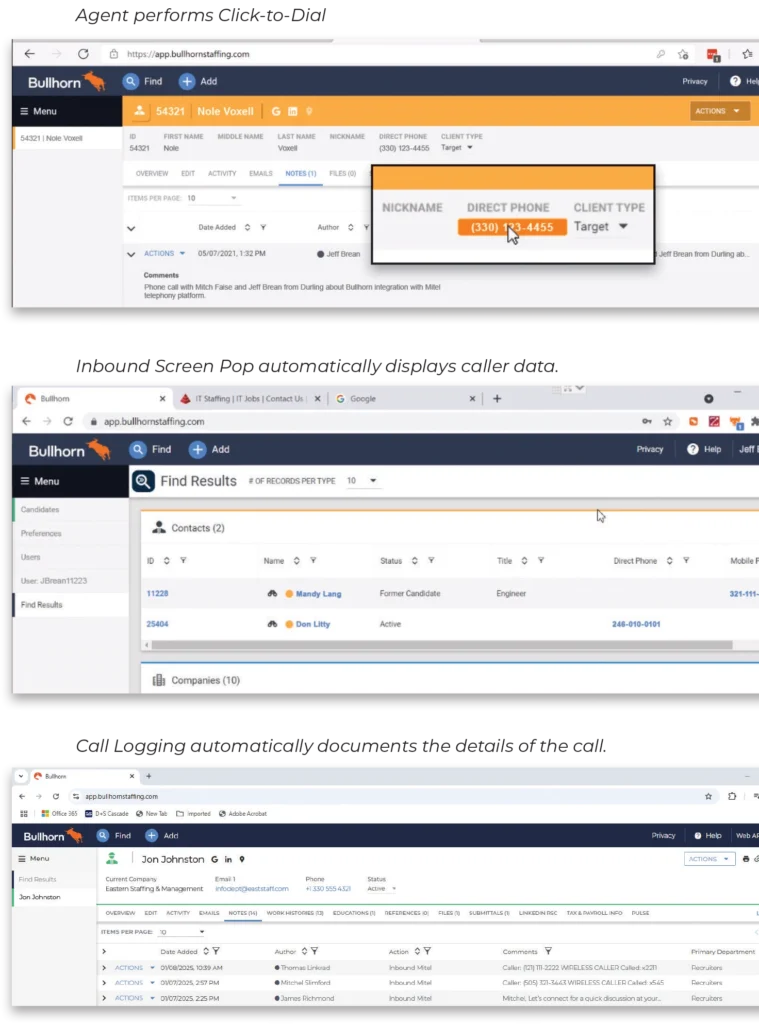Open Items Per Page dropdown on Nole Voxell notes

(212, 198)
